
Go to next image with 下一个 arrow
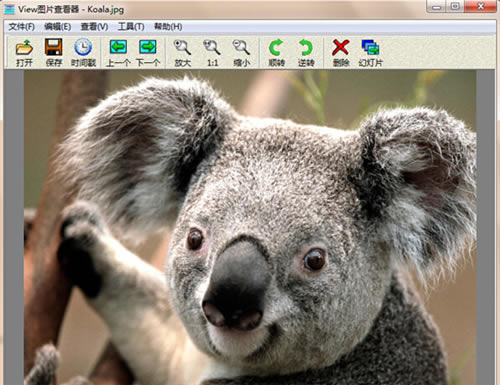(148, 52)
